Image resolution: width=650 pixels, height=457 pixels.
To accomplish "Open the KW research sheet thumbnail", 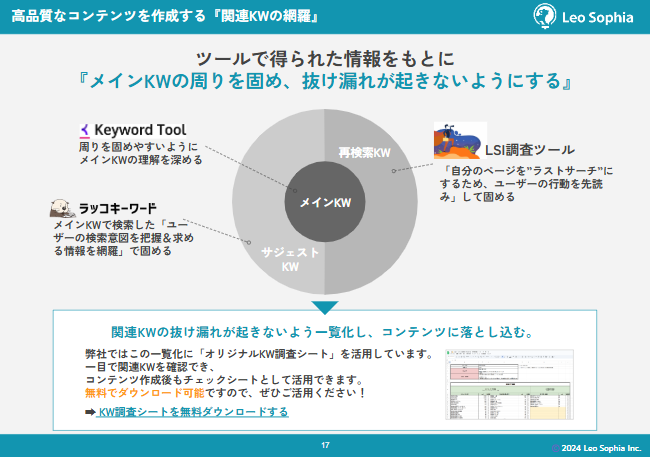I will 509,384.
